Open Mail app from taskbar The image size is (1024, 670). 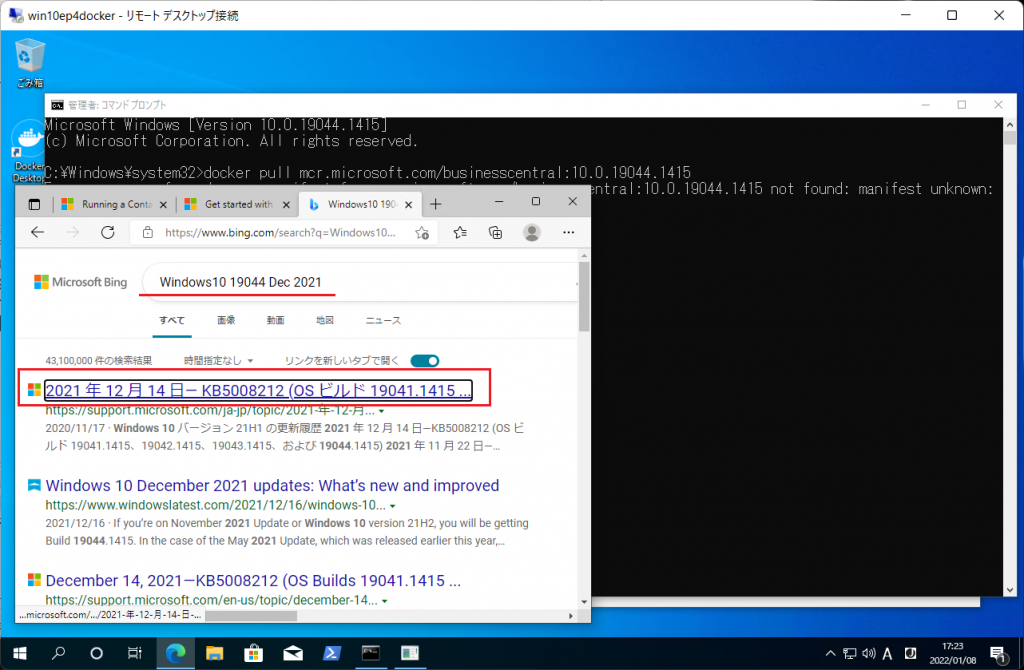293,653
